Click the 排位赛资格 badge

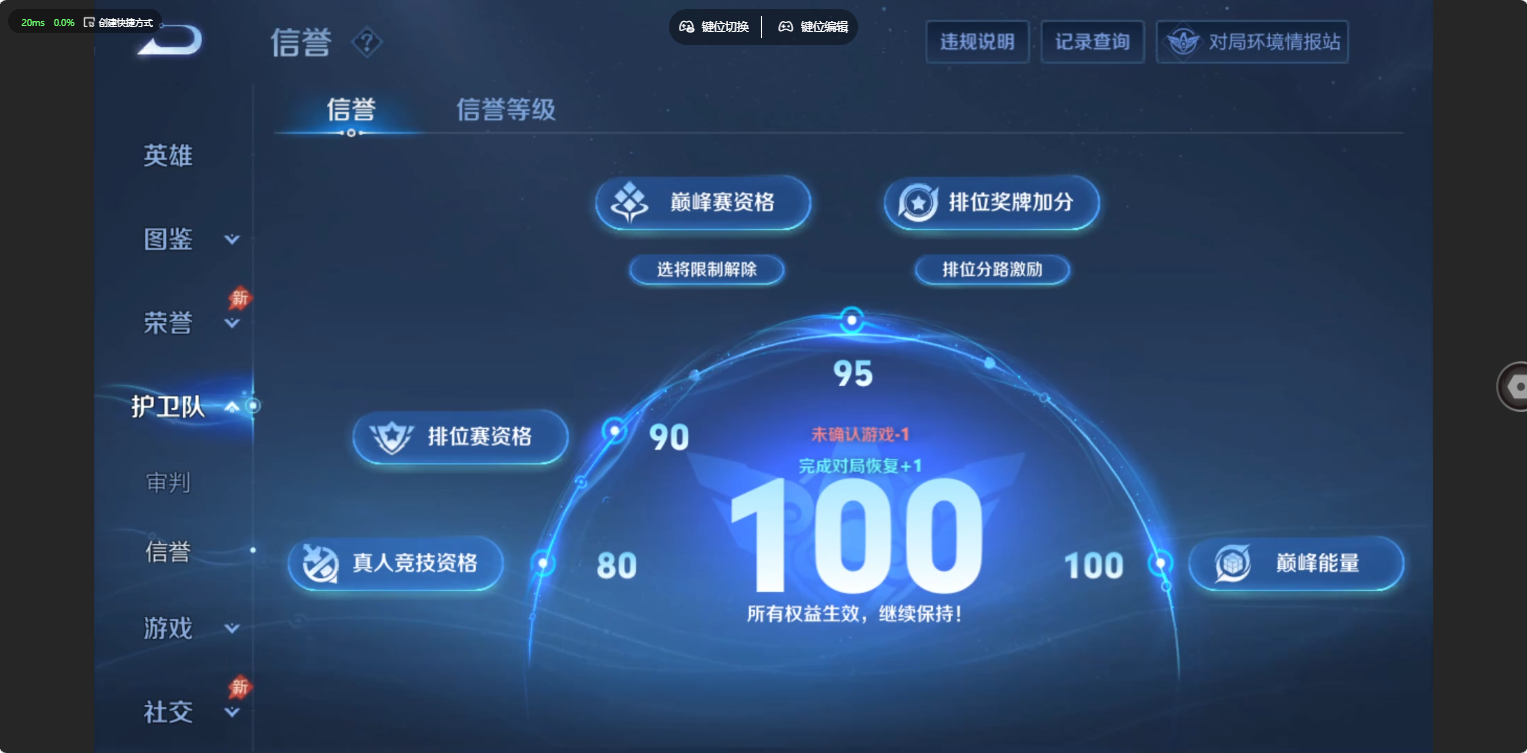point(461,437)
